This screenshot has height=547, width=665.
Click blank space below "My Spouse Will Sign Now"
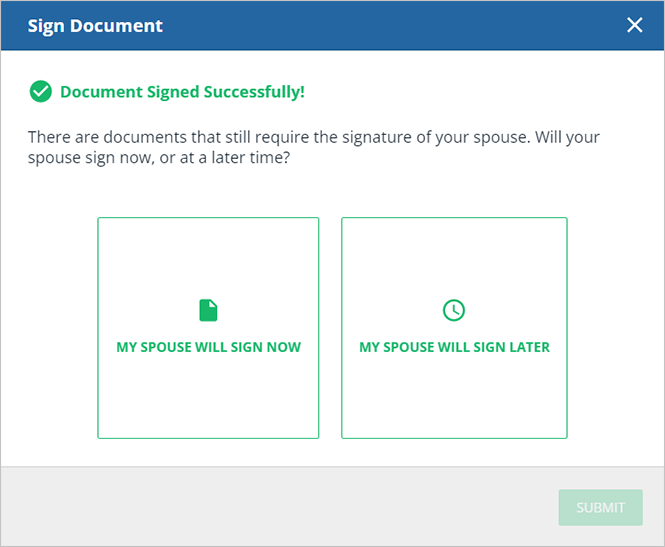208,400
